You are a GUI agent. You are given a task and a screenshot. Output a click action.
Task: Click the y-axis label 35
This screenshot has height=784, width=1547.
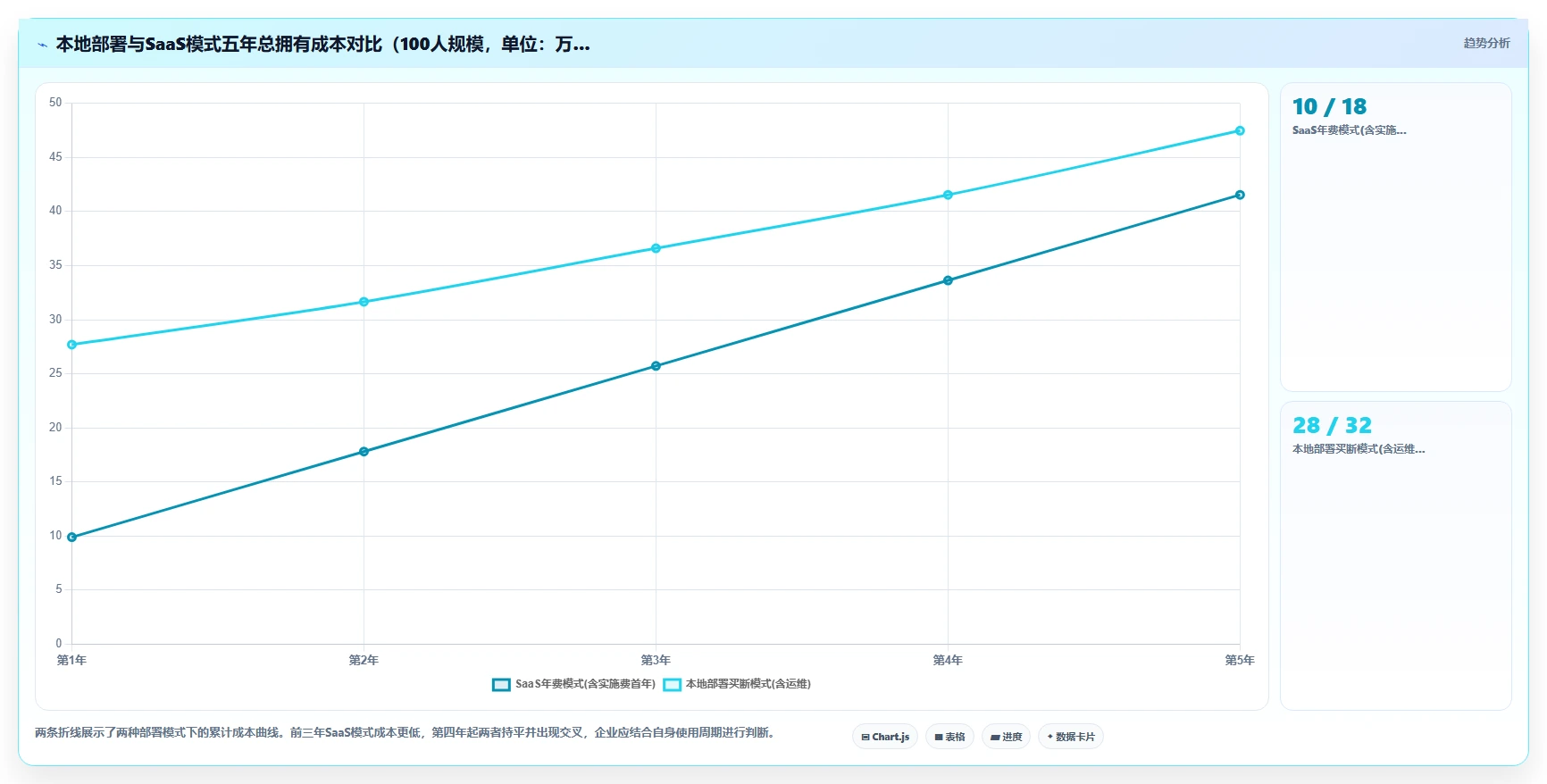[55, 265]
